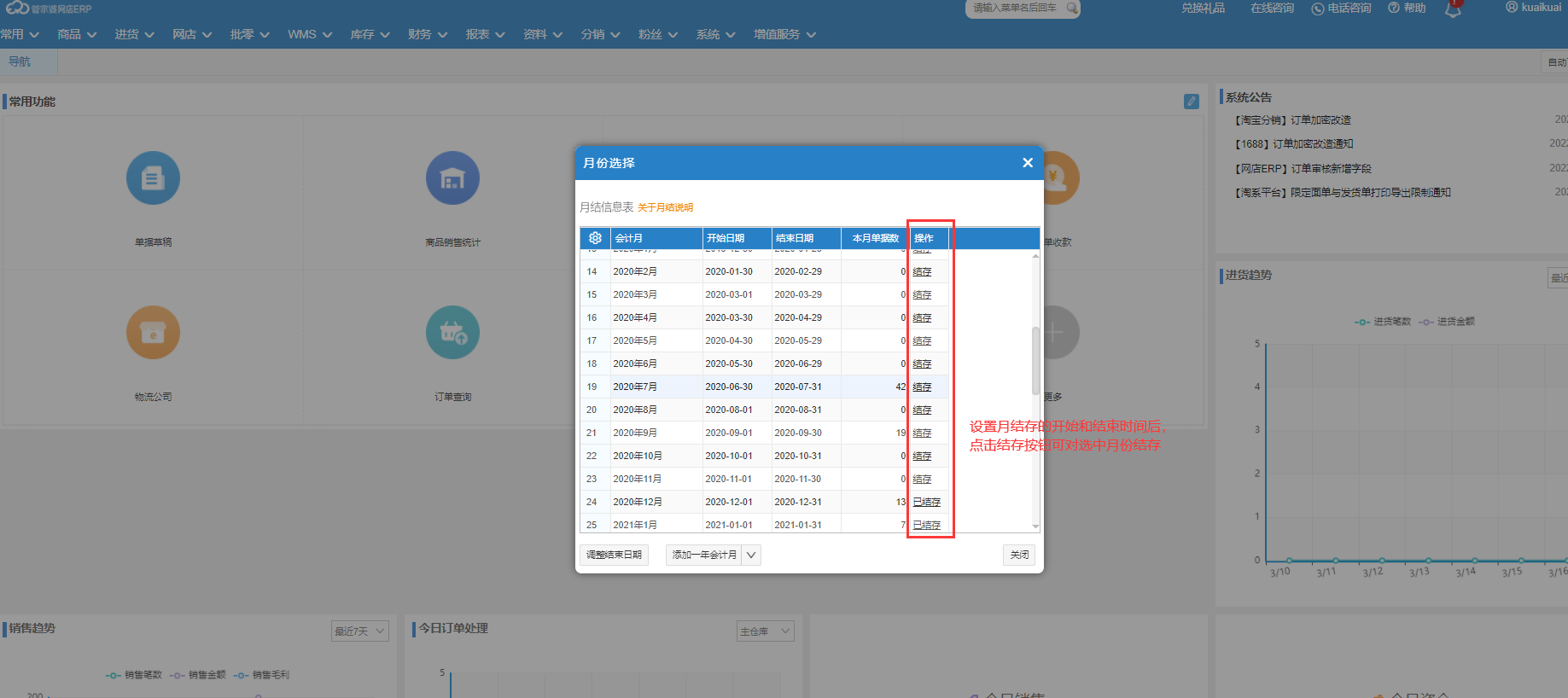Expand the 添加一年会计月 dropdown arrow

pos(751,555)
